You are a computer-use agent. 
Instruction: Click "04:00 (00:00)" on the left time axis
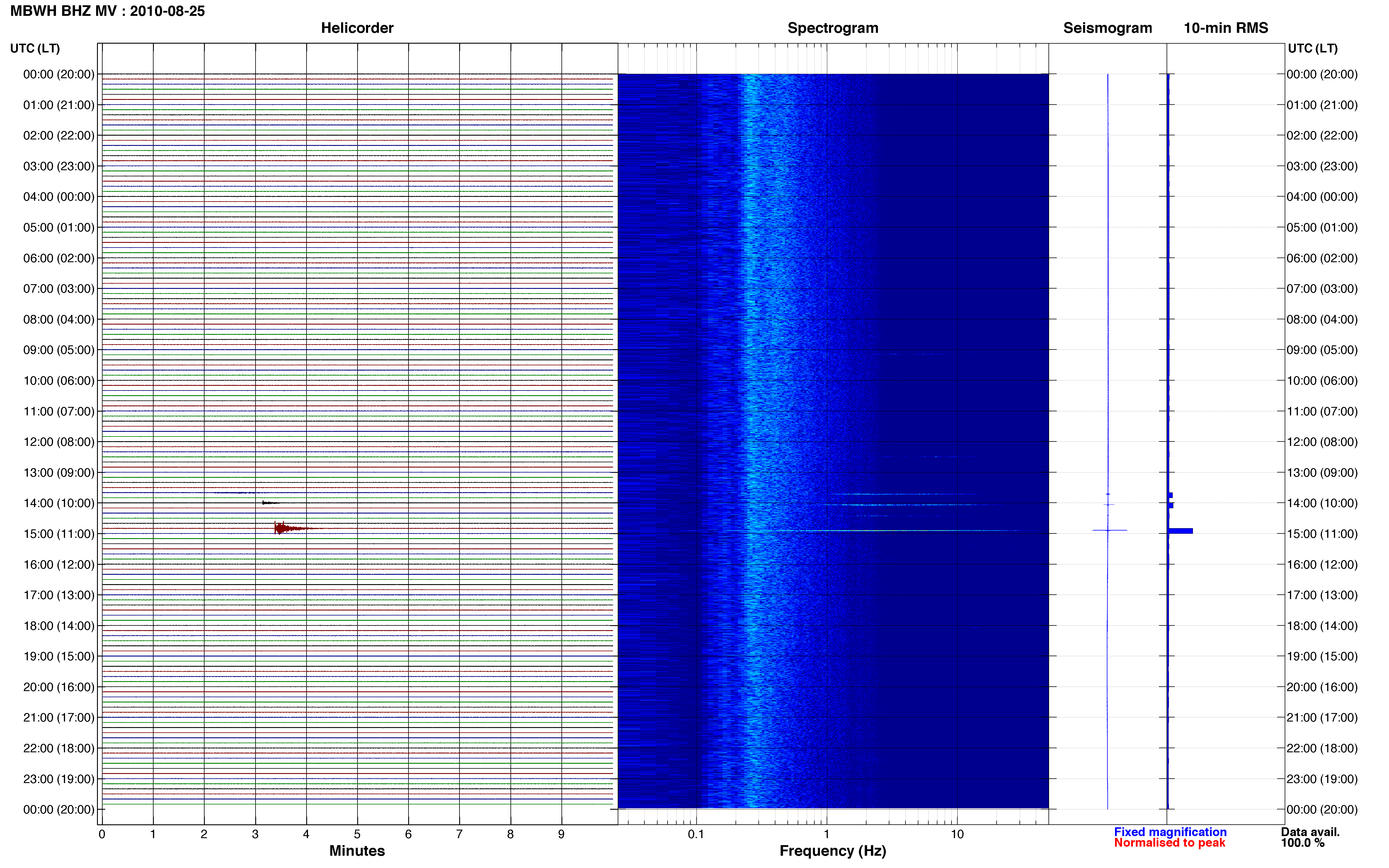59,197
